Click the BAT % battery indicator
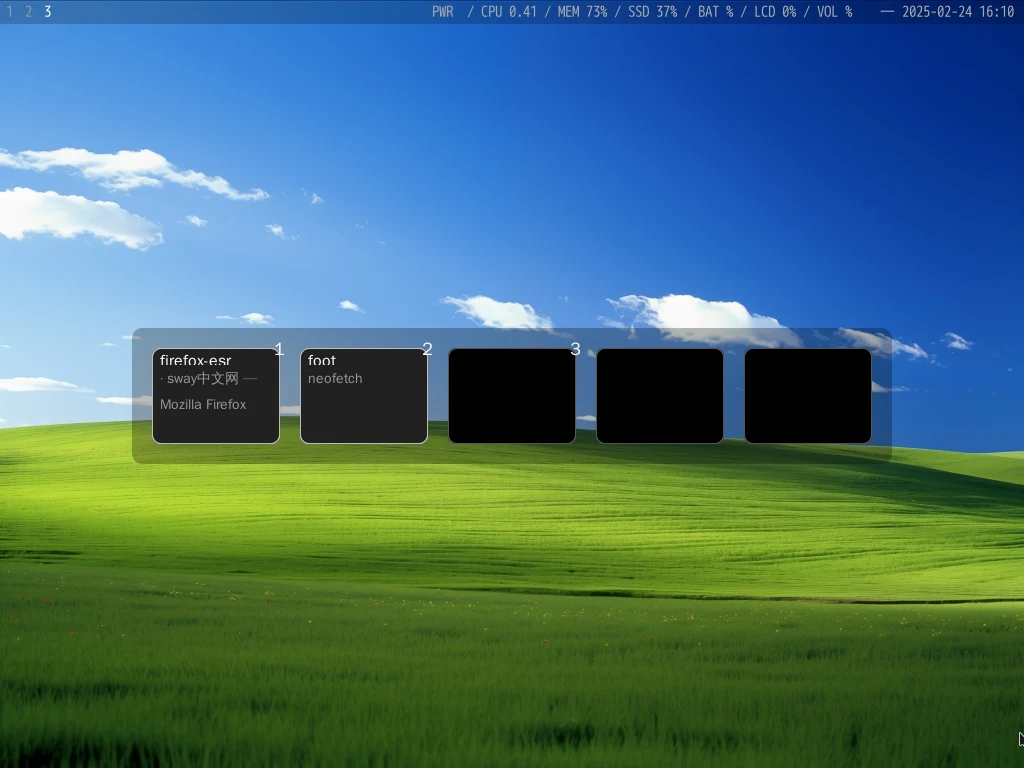 tap(715, 12)
